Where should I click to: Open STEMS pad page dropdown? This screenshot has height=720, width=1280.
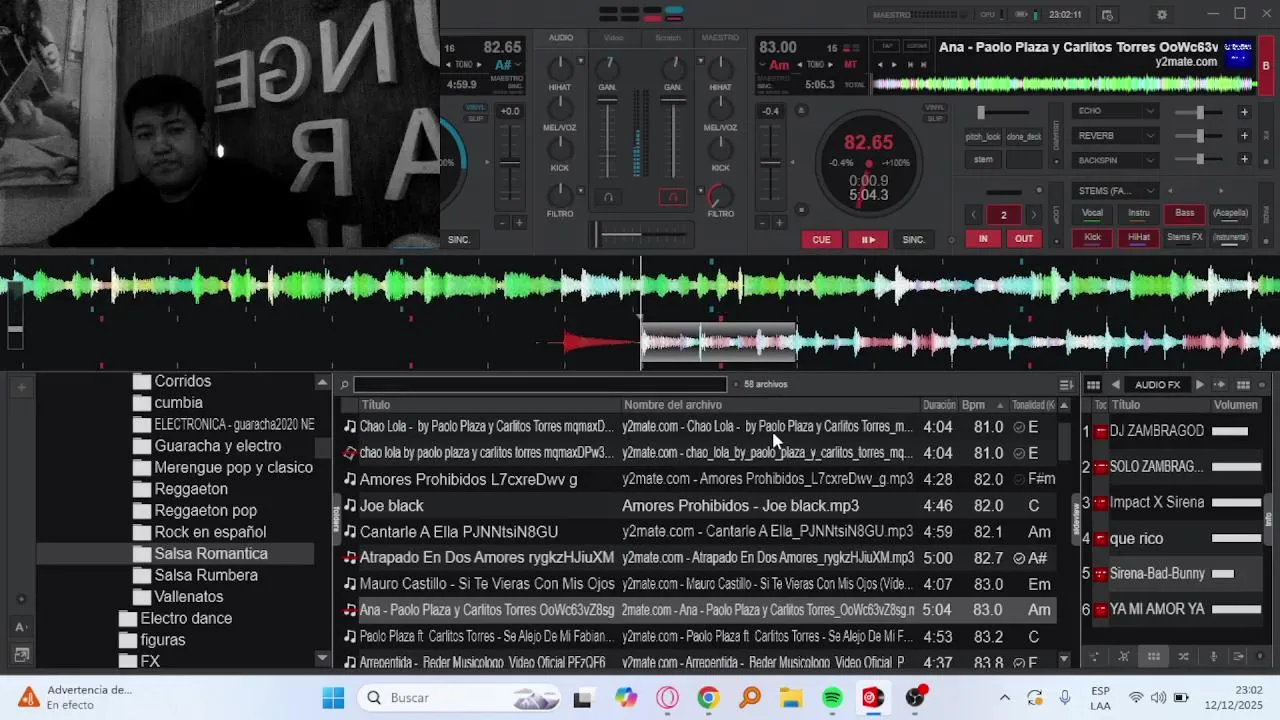(1115, 191)
